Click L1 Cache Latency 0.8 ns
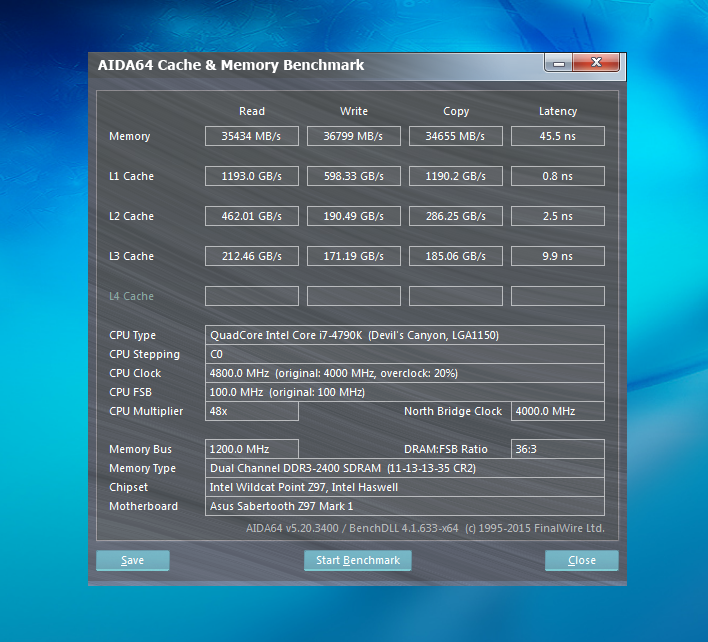 (x=558, y=176)
